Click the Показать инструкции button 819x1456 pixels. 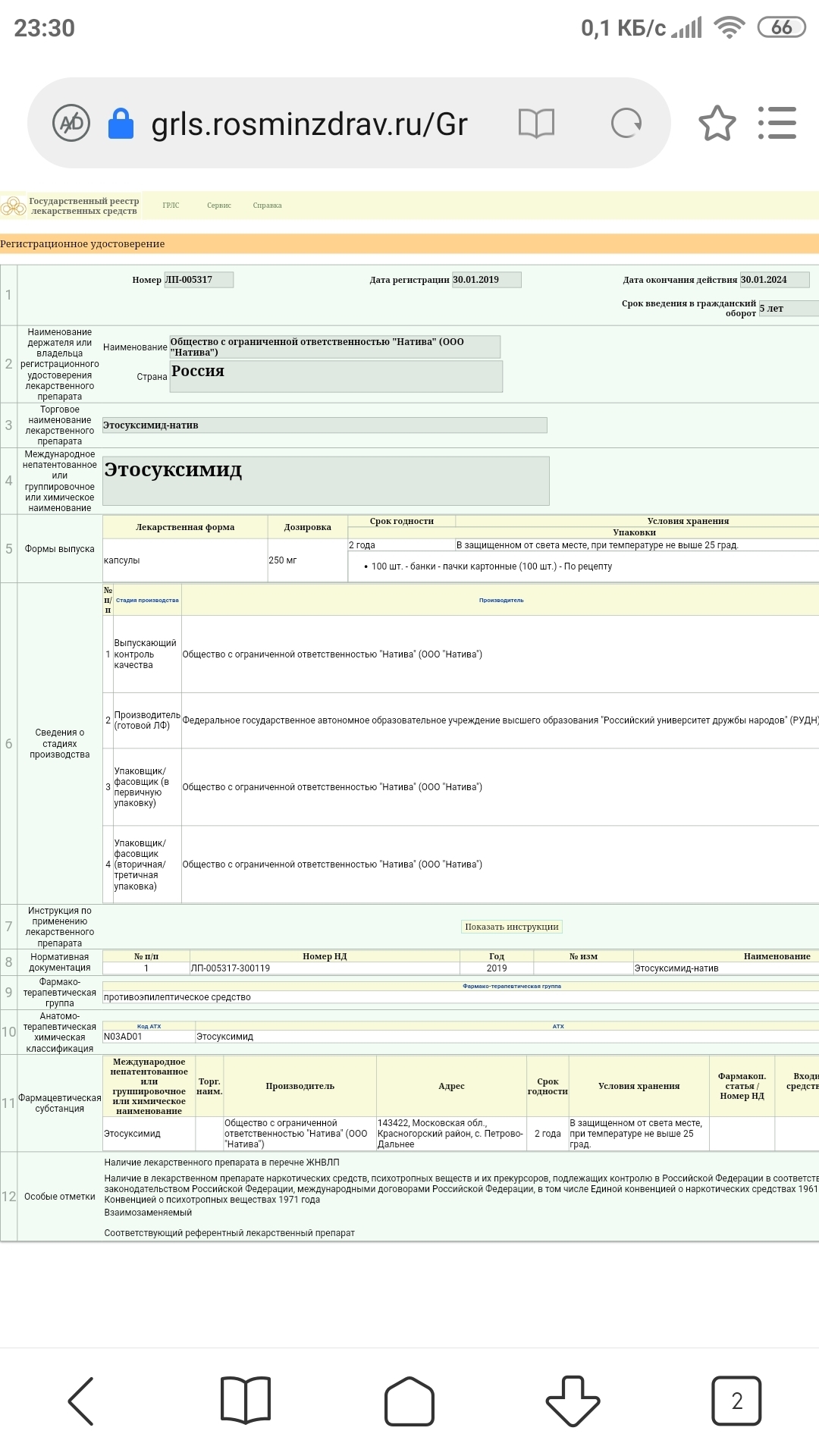tap(512, 927)
